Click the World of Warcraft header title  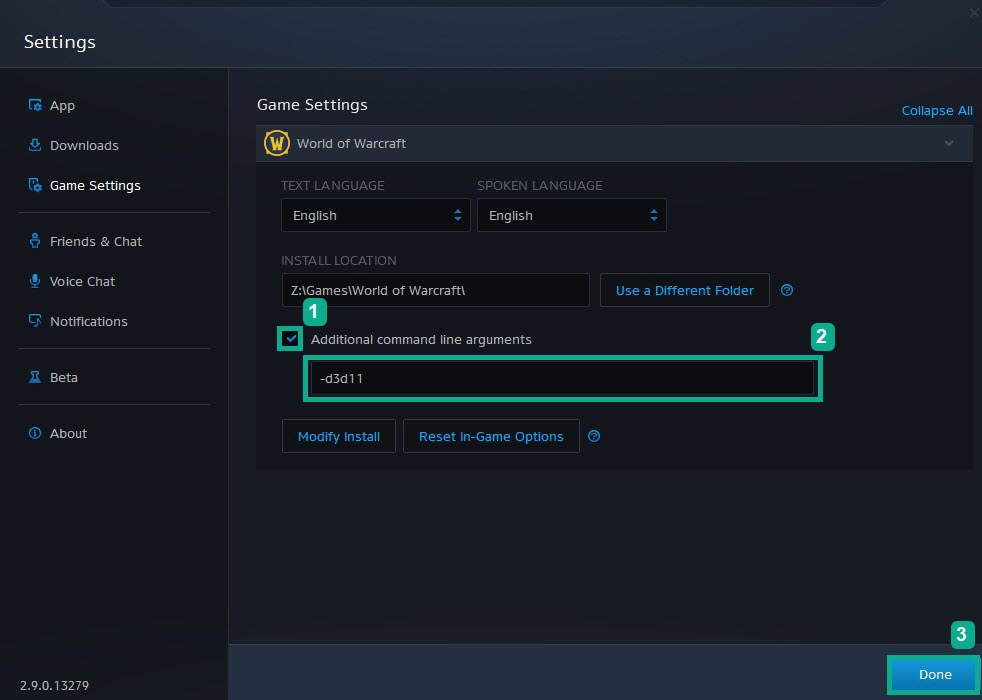pyautogui.click(x=351, y=143)
